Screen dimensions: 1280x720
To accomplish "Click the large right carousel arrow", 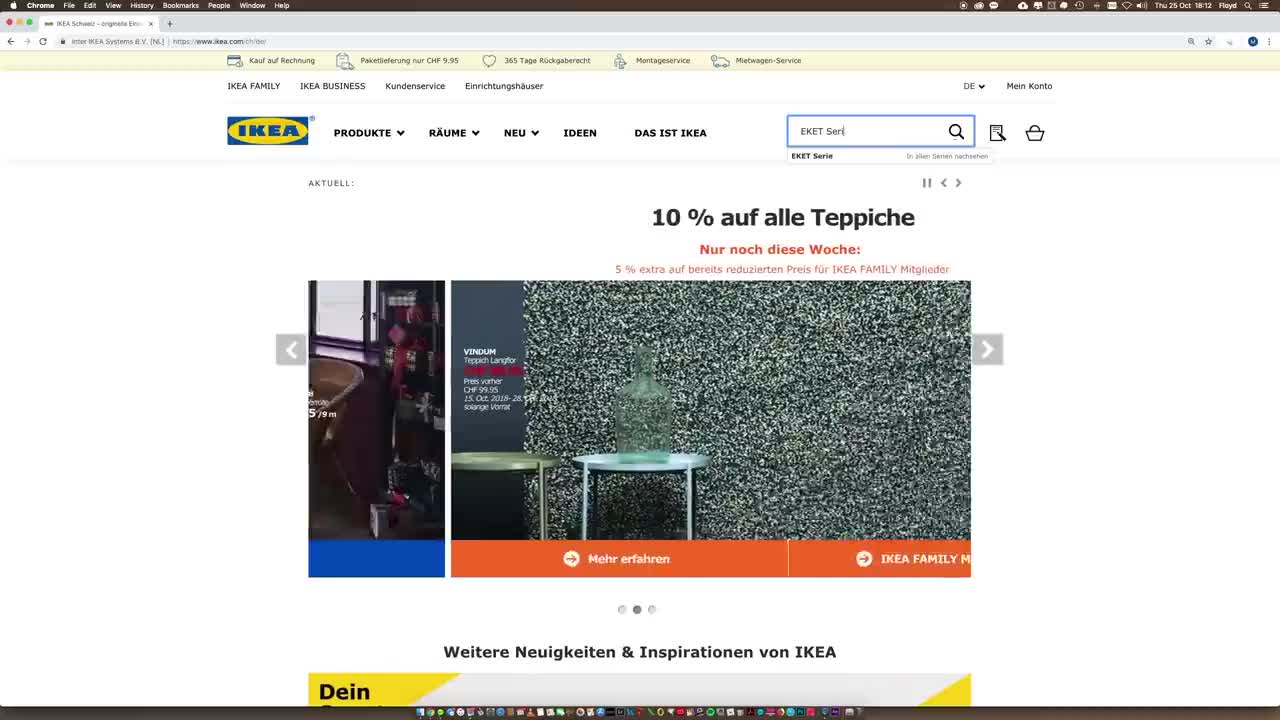I will [x=987, y=349].
